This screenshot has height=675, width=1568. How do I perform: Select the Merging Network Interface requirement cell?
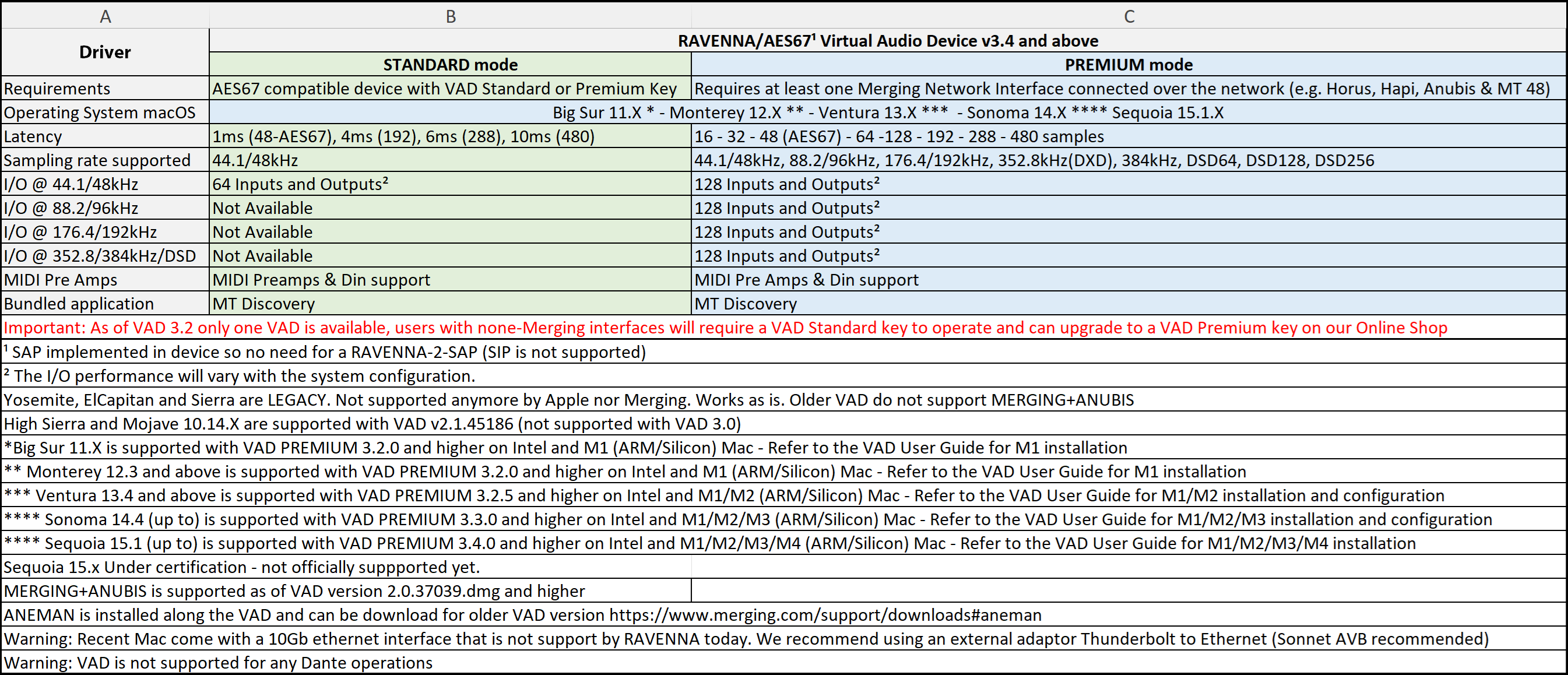1129,88
